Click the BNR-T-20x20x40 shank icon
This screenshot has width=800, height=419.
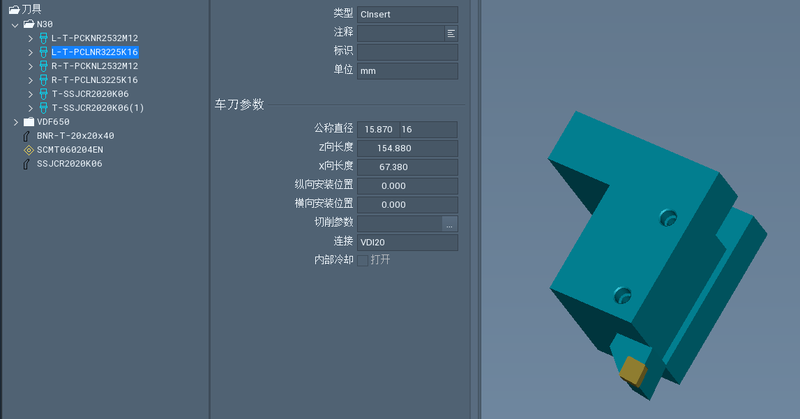pos(27,136)
